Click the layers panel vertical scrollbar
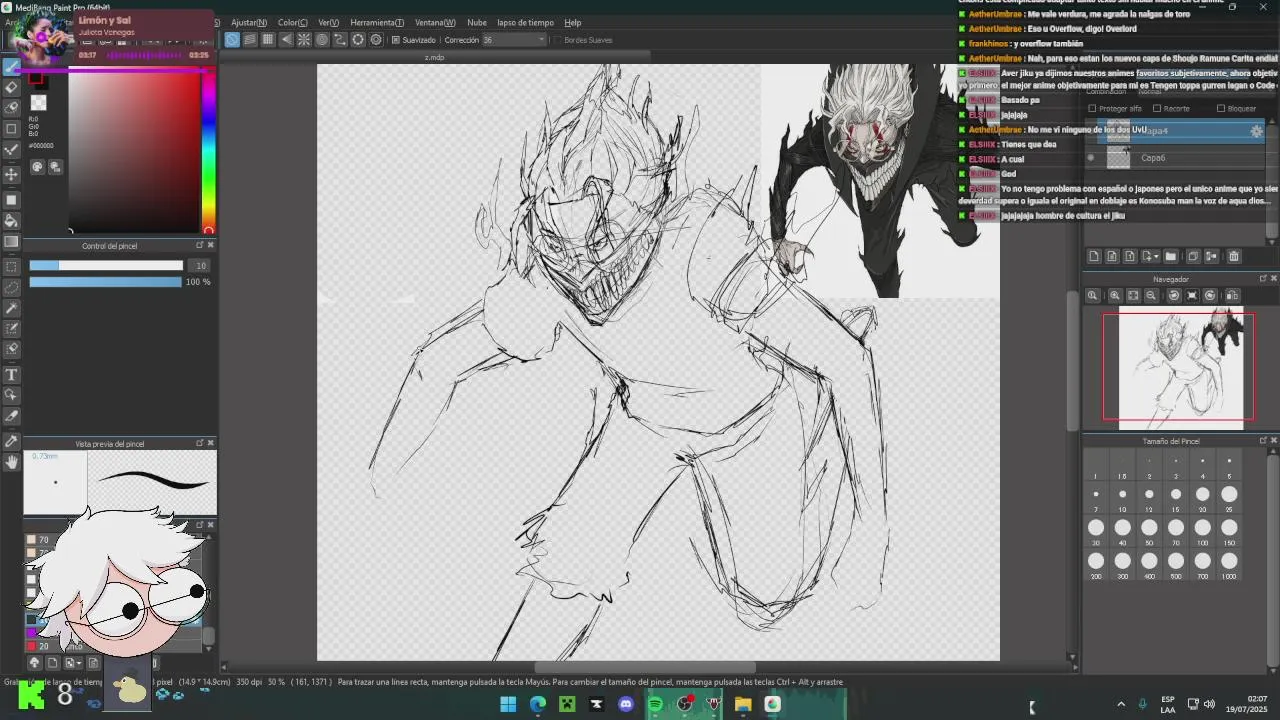This screenshot has height=720, width=1280. pyautogui.click(x=1272, y=180)
